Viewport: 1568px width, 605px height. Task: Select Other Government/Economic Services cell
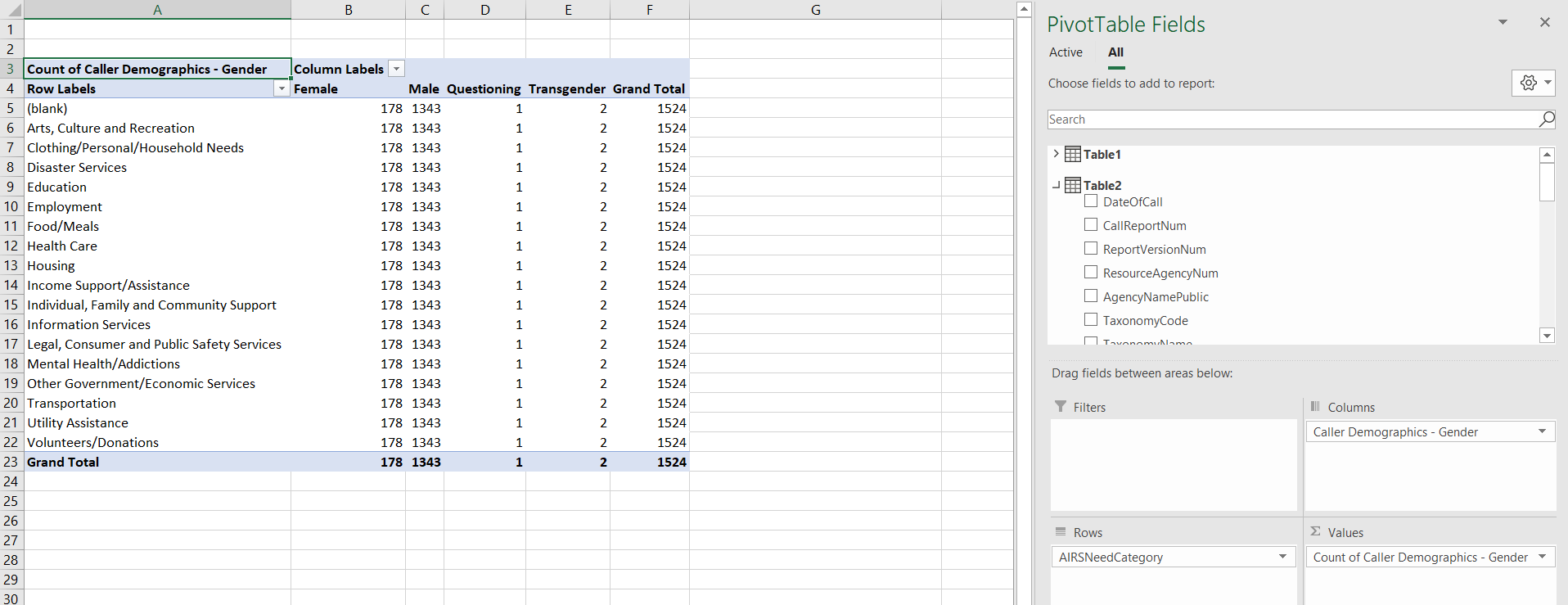click(157, 383)
